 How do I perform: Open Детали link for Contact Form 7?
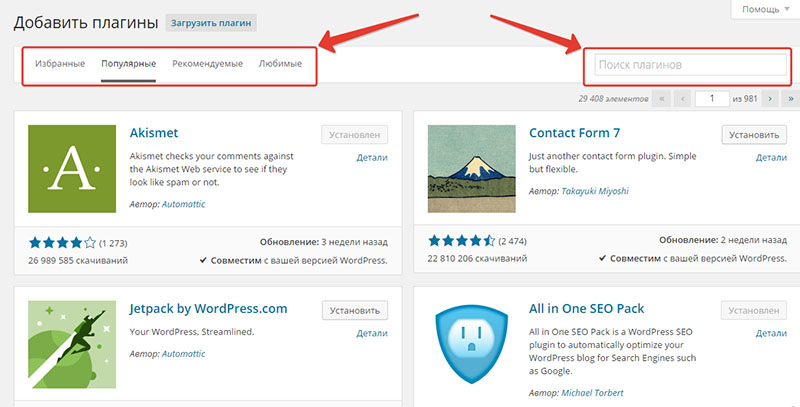[771, 158]
